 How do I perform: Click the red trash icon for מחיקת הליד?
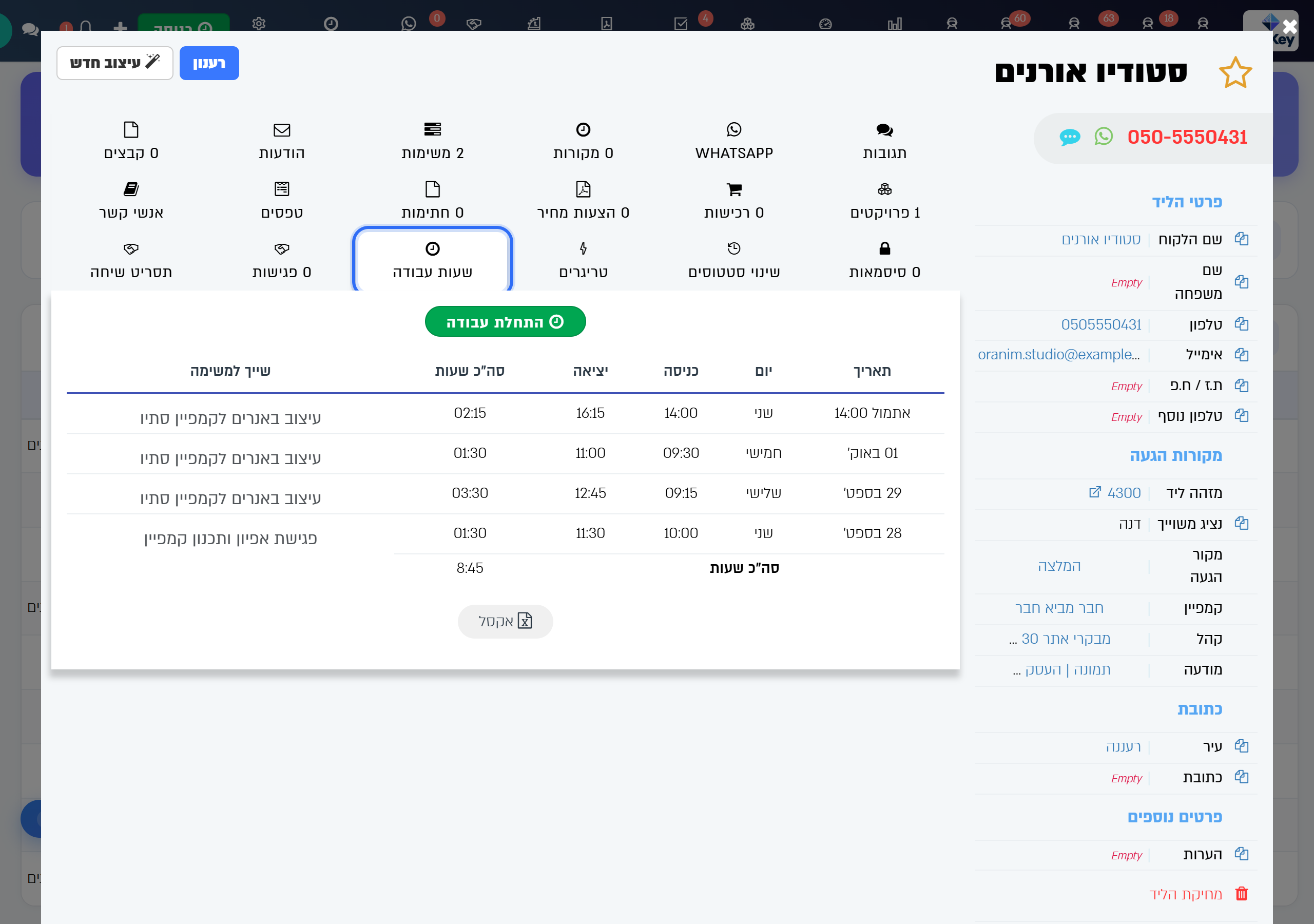(x=1241, y=894)
